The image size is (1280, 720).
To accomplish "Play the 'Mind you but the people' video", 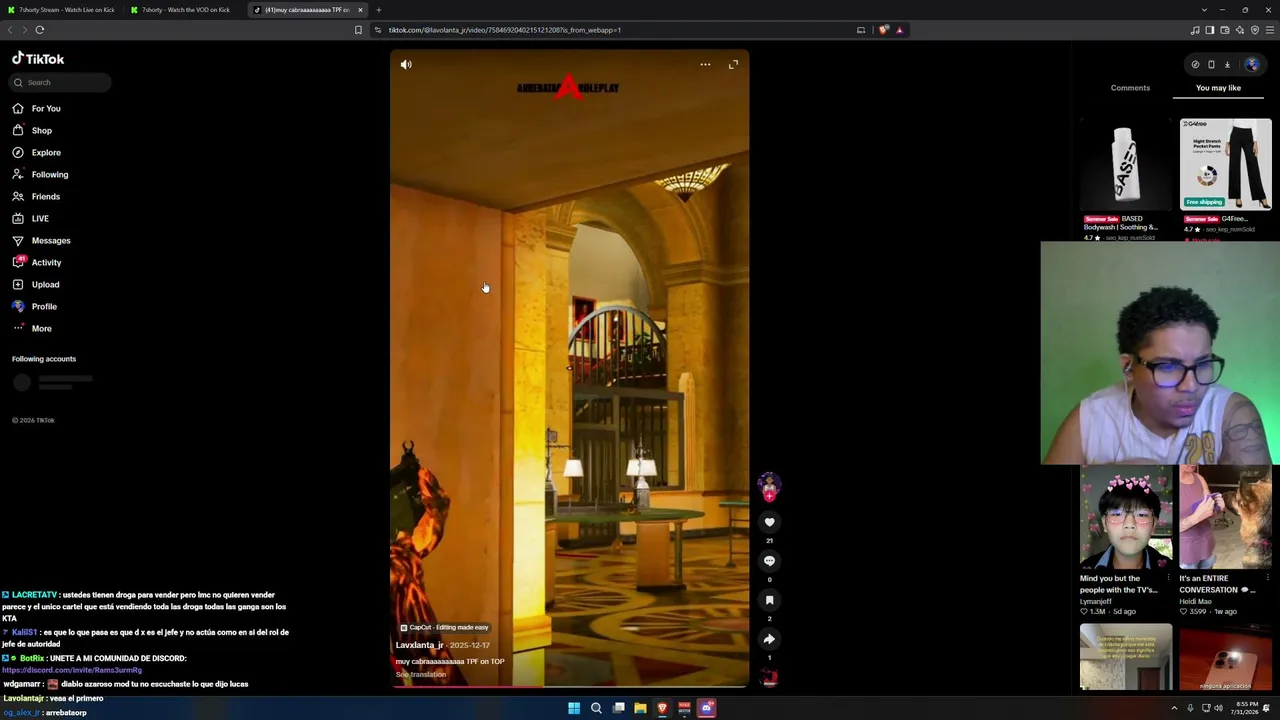I will (x=1126, y=518).
